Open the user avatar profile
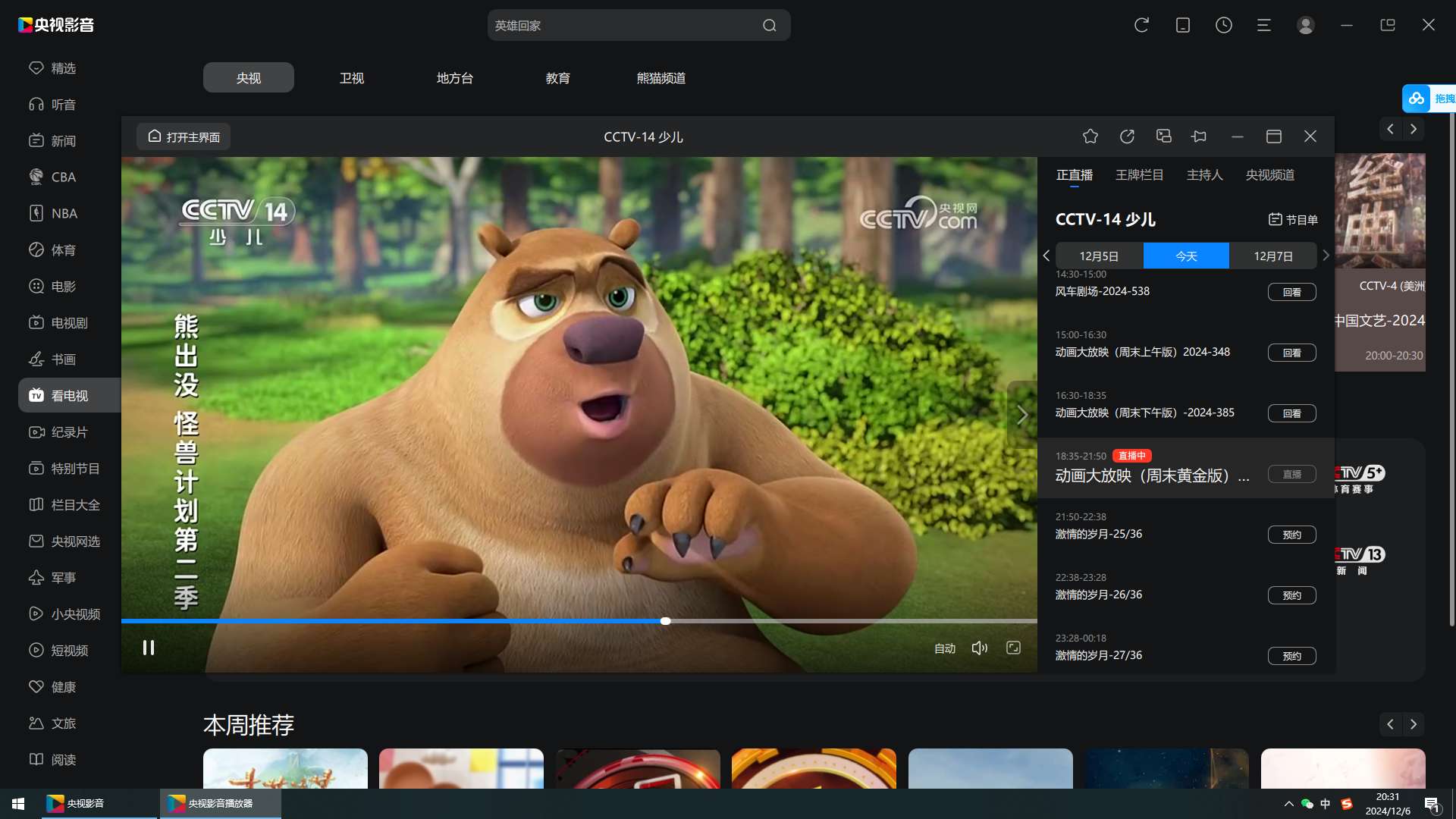The width and height of the screenshot is (1456, 819). pos(1305,25)
